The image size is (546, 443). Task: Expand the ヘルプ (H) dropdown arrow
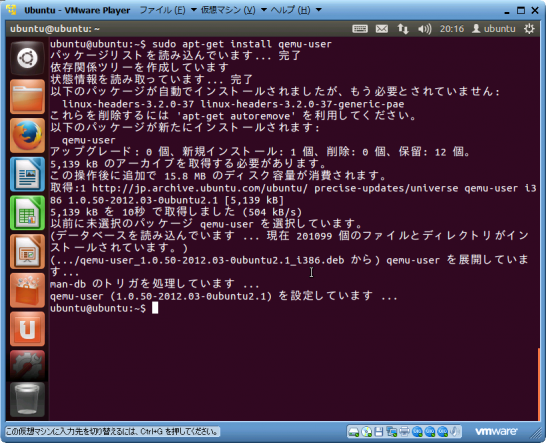tap(319, 10)
